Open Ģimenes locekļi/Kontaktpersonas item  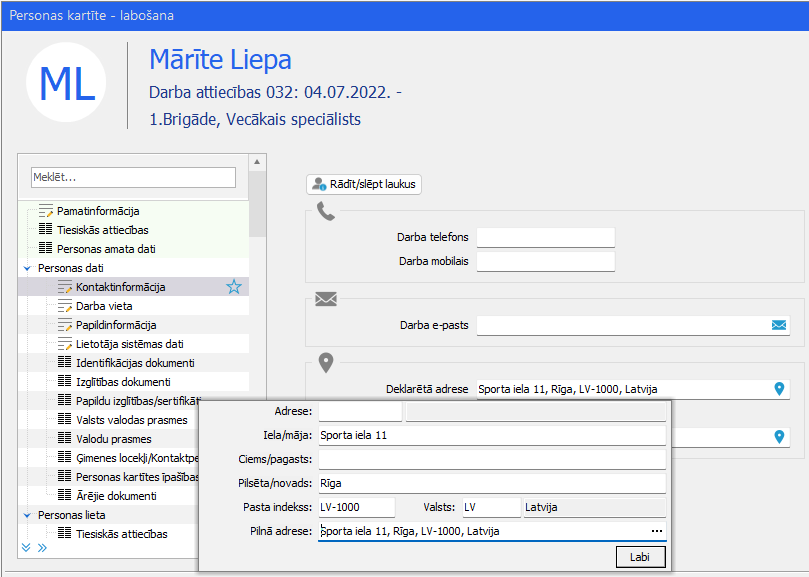click(x=137, y=458)
